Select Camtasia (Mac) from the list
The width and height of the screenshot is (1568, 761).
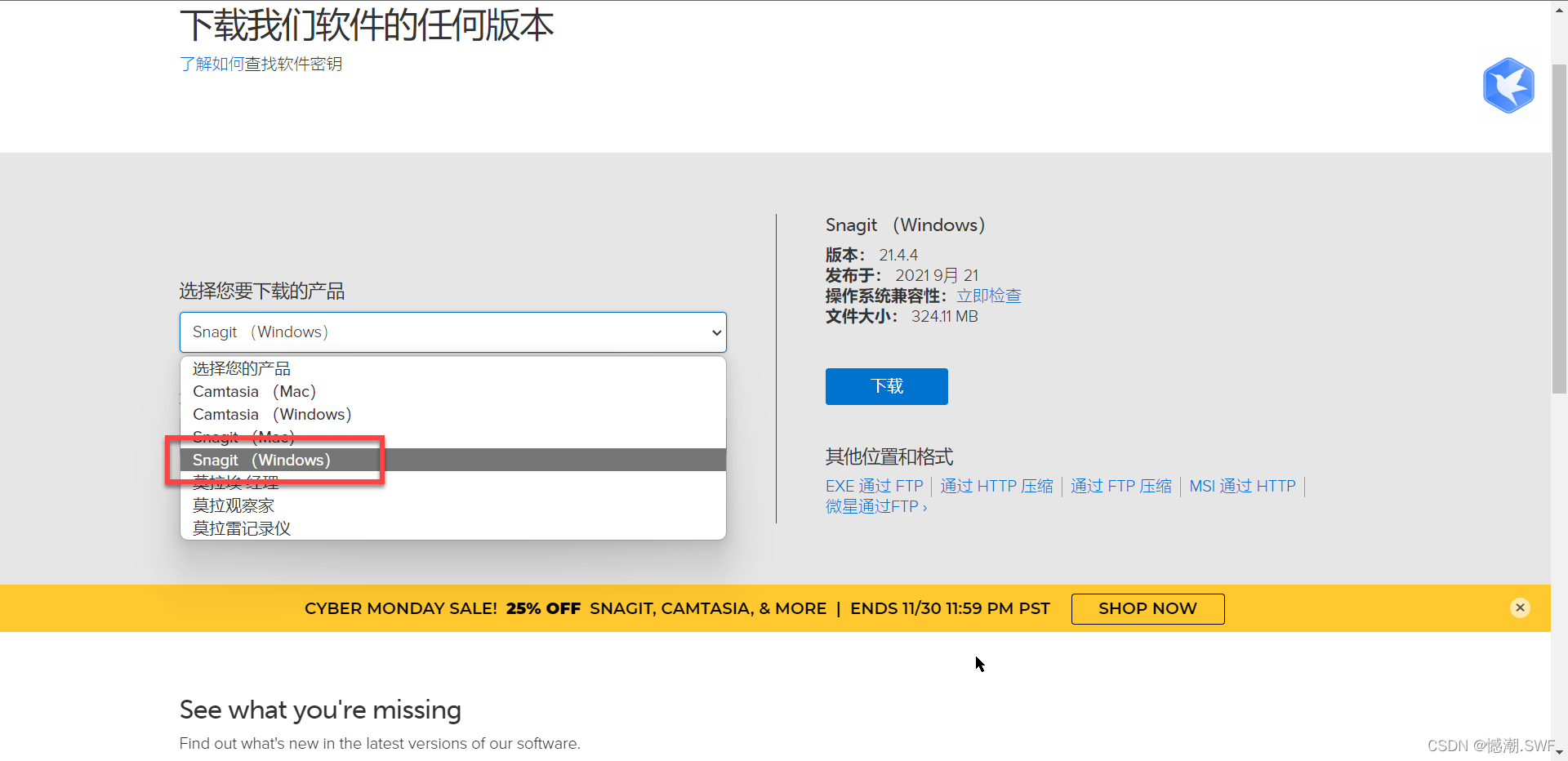point(453,391)
